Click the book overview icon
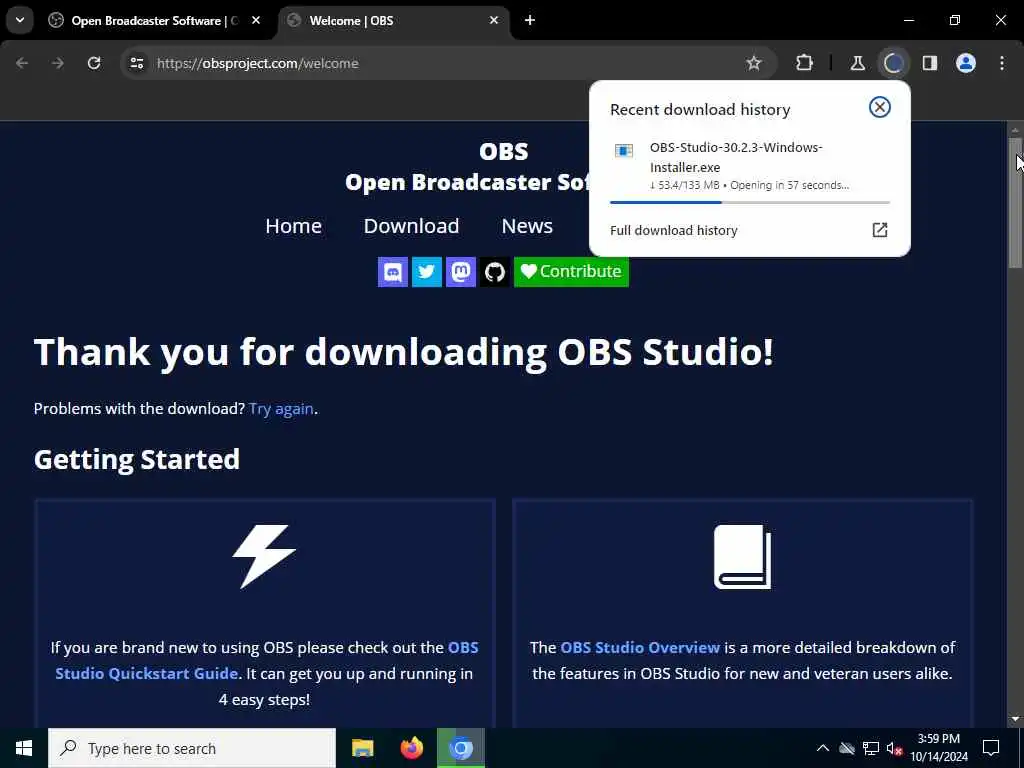Viewport: 1024px width, 768px height. click(743, 556)
